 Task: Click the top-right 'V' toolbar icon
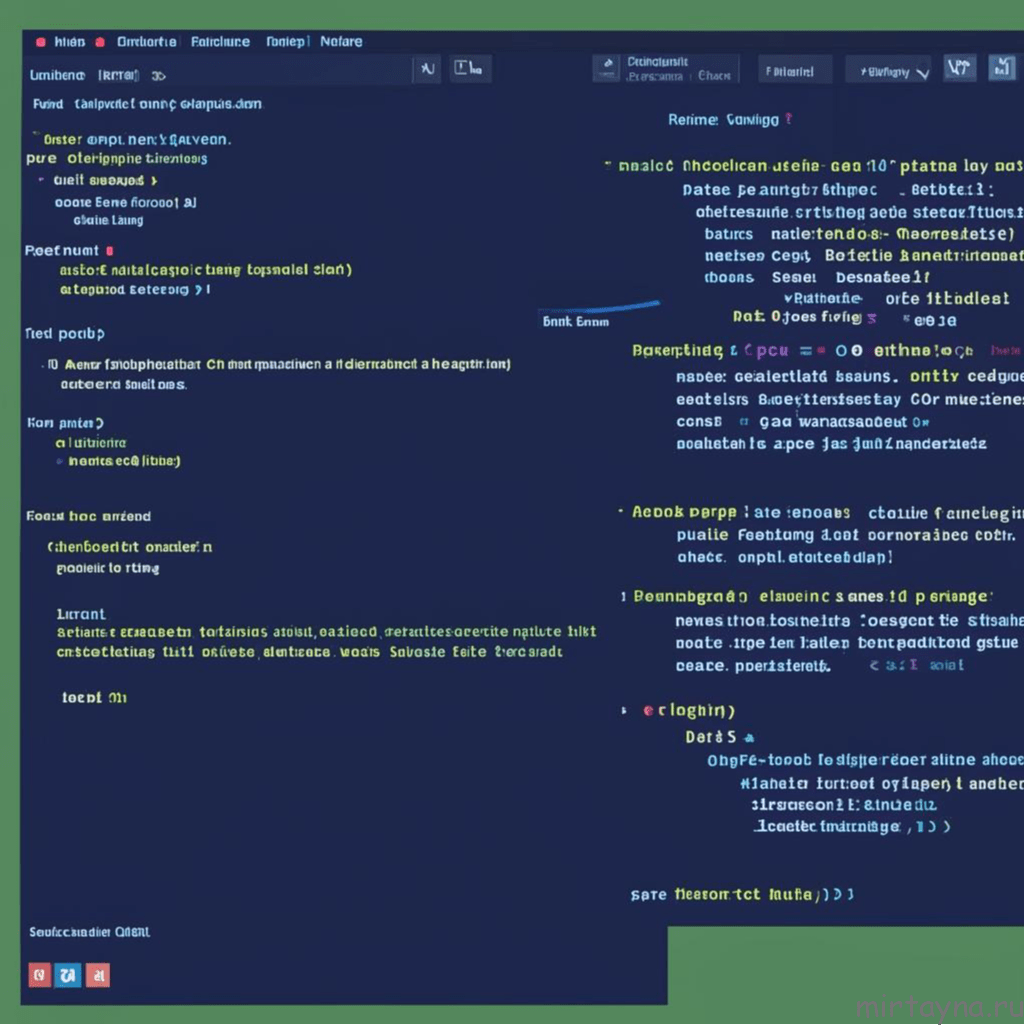[x=960, y=69]
